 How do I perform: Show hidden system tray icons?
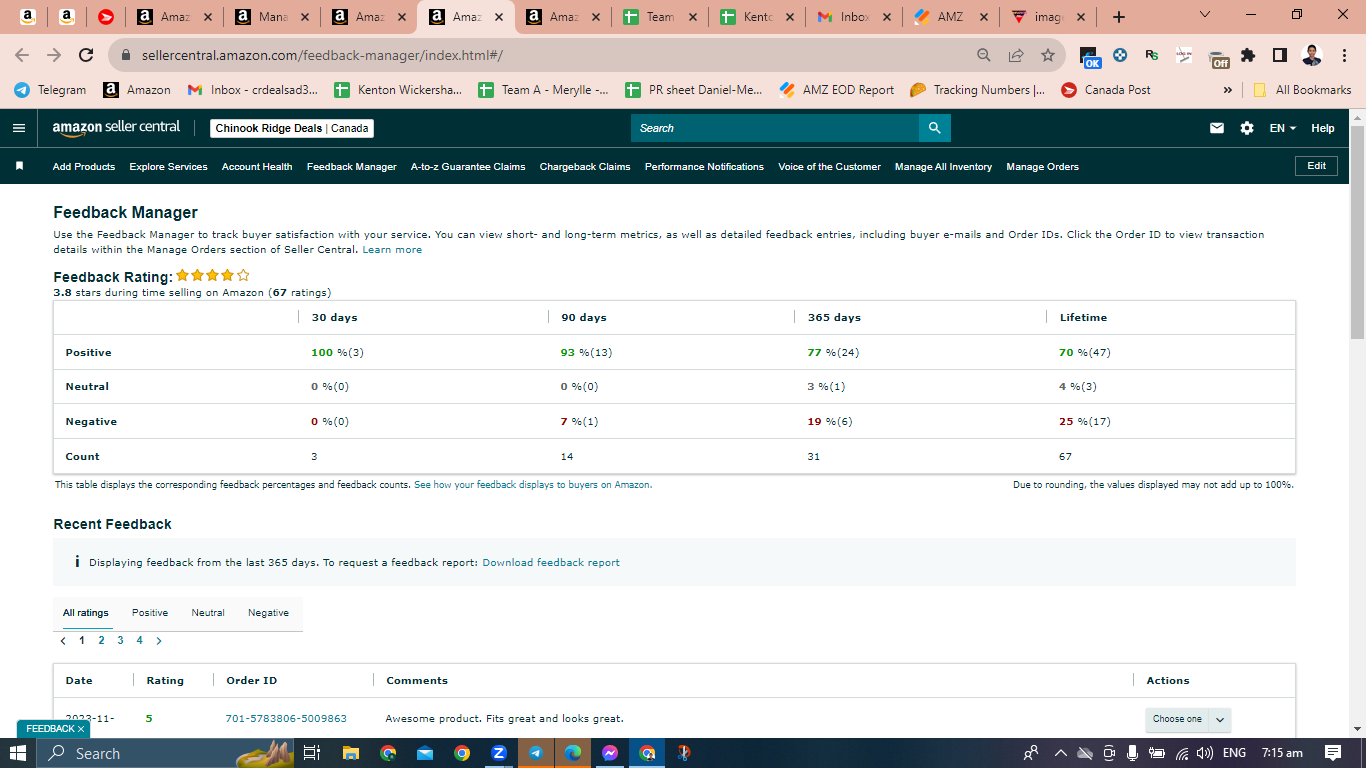[x=1060, y=753]
